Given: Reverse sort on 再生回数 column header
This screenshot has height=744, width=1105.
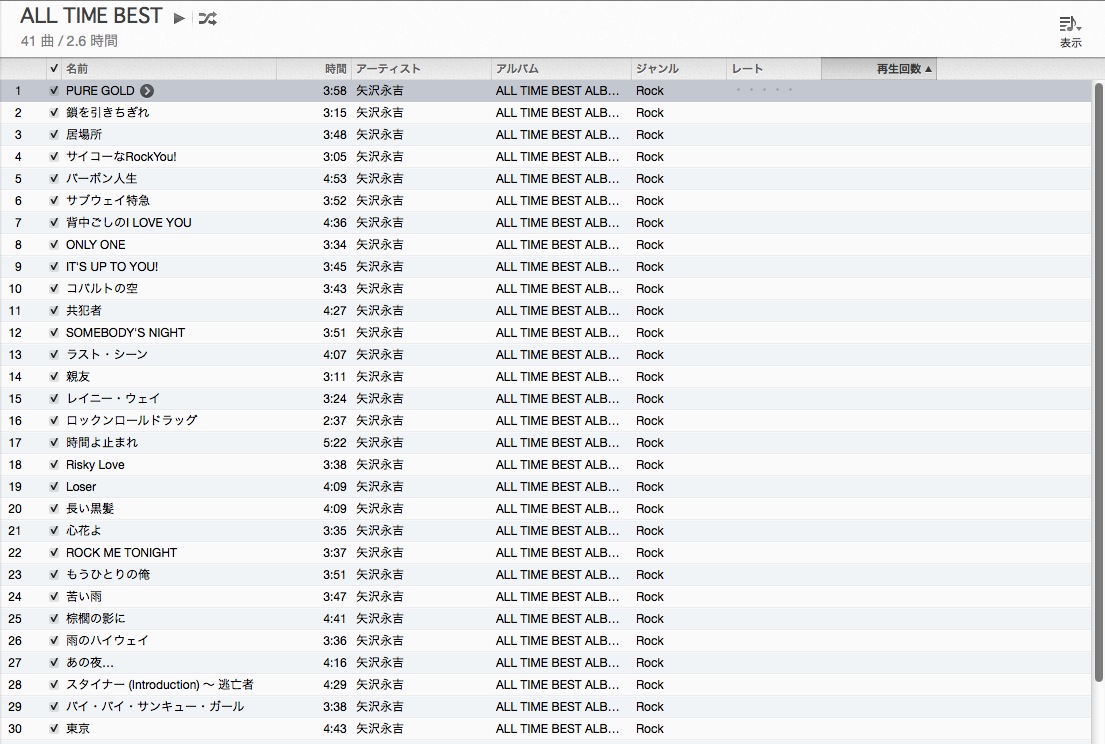Looking at the screenshot, I should (x=879, y=68).
